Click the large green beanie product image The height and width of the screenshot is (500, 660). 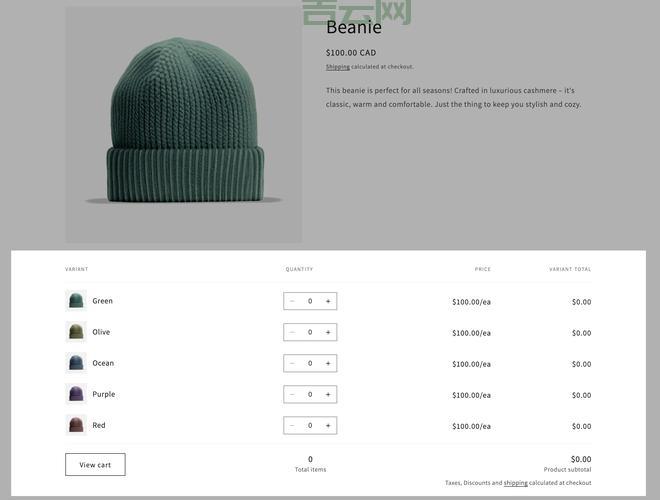tap(184, 125)
